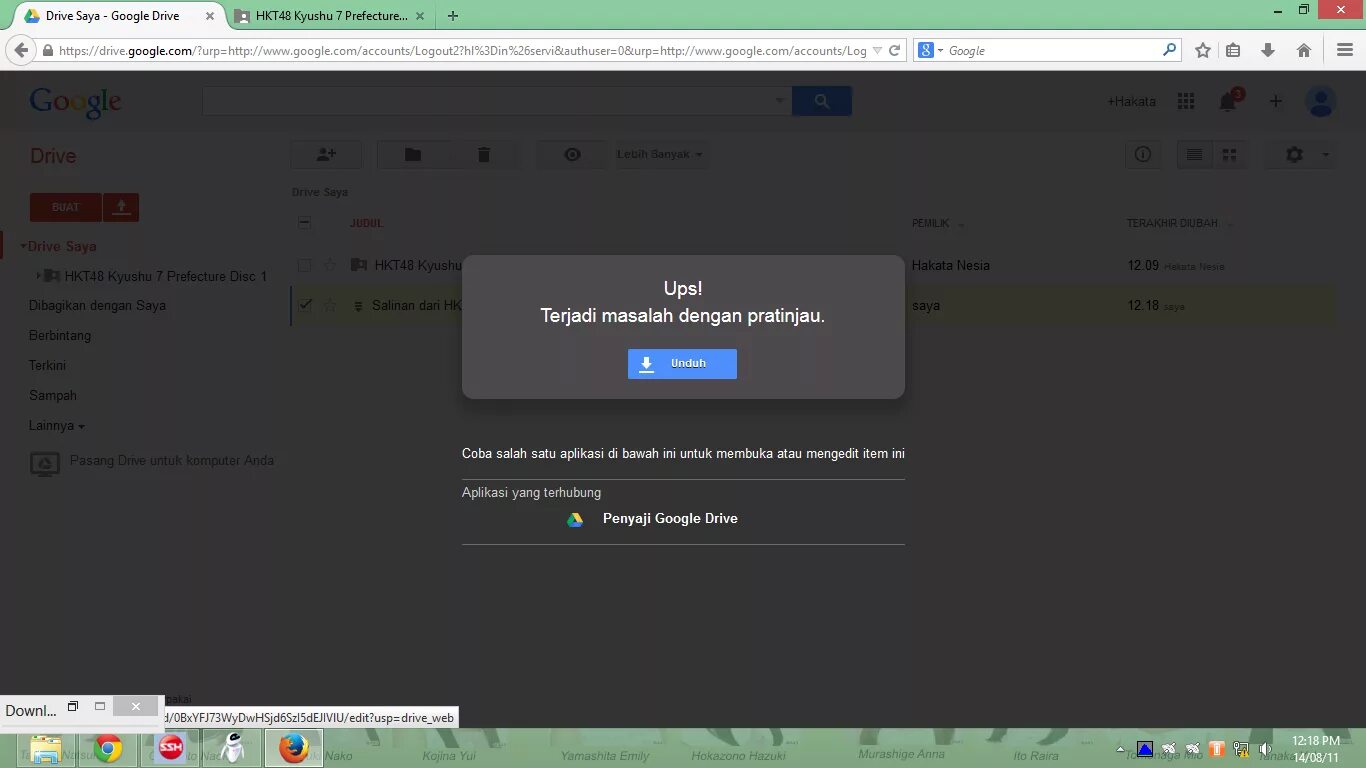
Task: Open the bookmarks list icon
Action: click(1233, 50)
